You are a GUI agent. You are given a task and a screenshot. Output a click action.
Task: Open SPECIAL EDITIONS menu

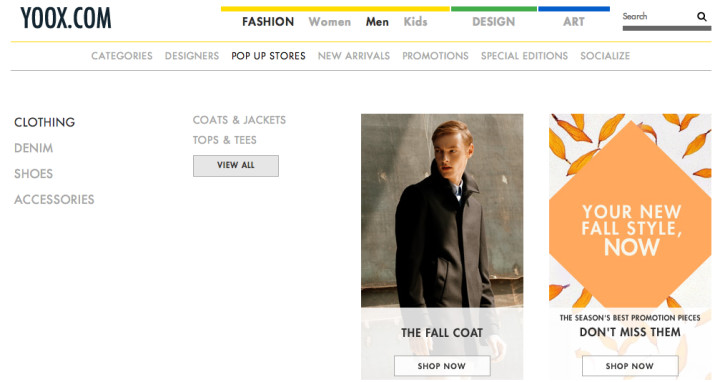524,56
